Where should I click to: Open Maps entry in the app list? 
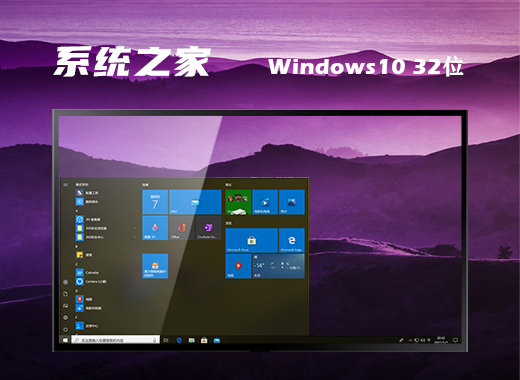(x=84, y=299)
